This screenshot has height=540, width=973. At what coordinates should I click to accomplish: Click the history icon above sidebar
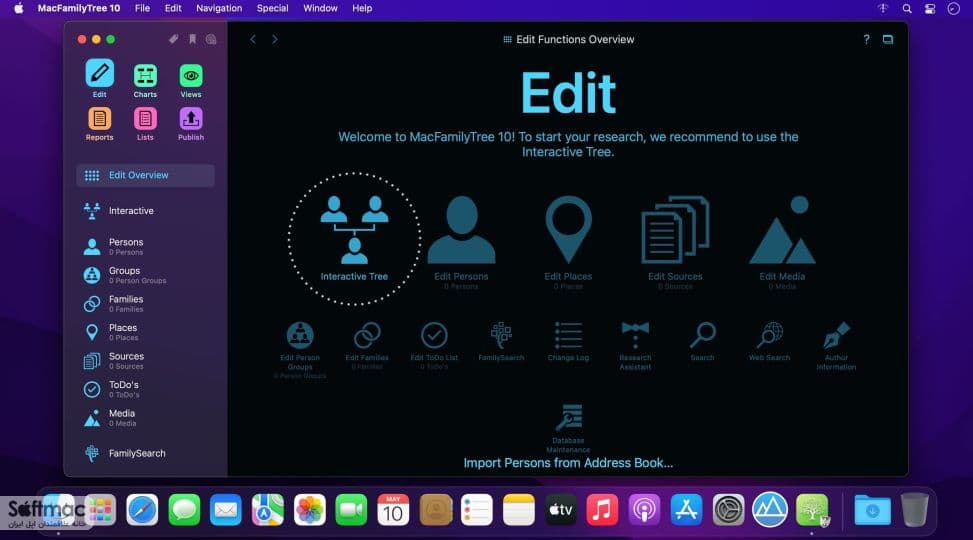(x=211, y=39)
